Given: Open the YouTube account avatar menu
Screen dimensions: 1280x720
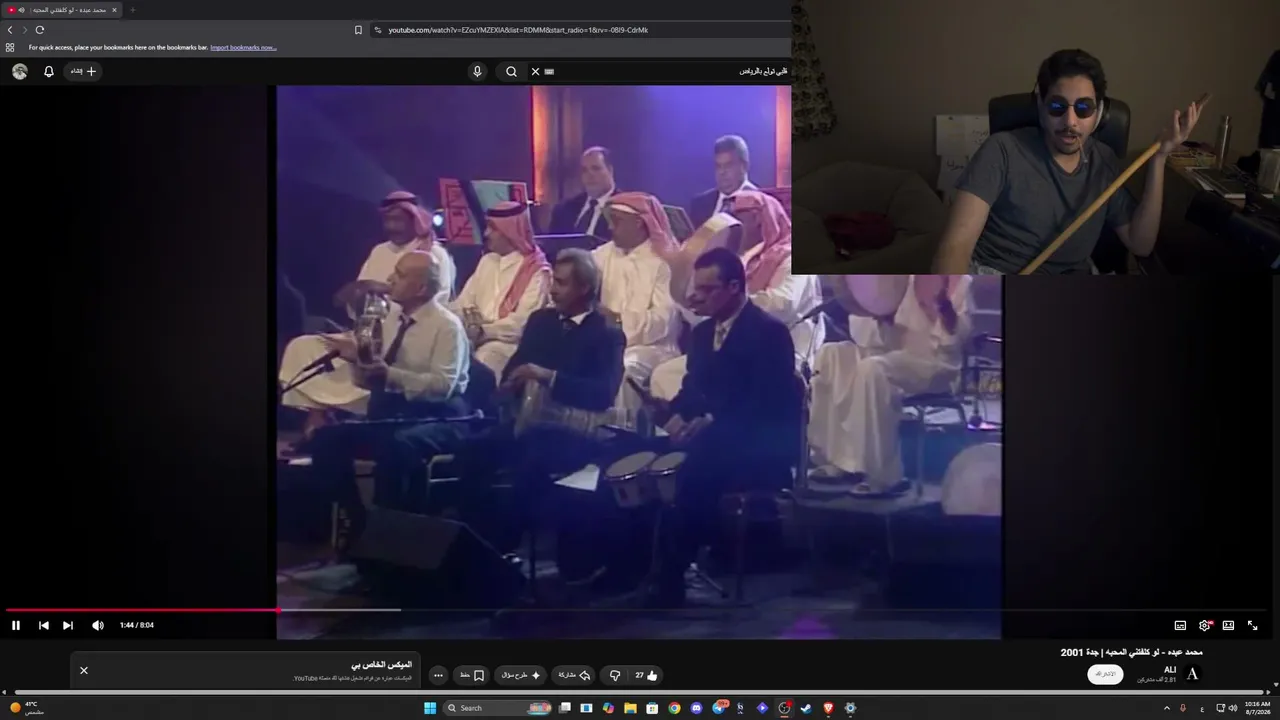Looking at the screenshot, I should (20, 71).
